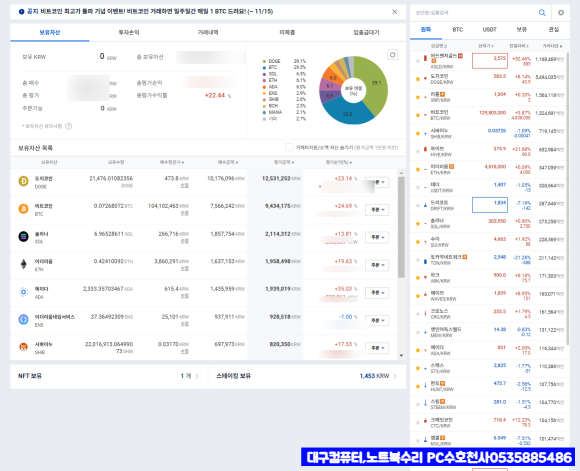The width and height of the screenshot is (580, 471).
Task: Switch to the 미체결 tab
Action: click(x=287, y=33)
